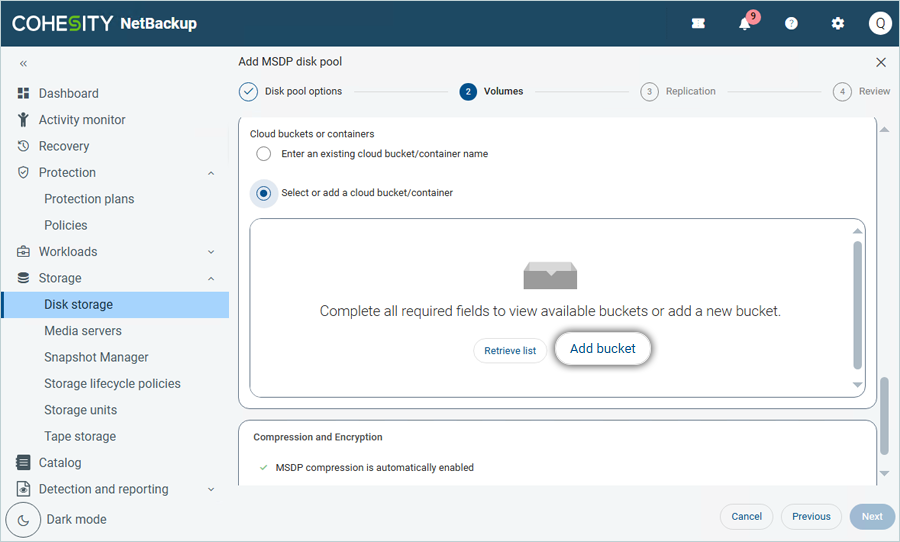Close the Add MSDP disk pool dialog
The width and height of the screenshot is (900, 542).
coord(881,62)
